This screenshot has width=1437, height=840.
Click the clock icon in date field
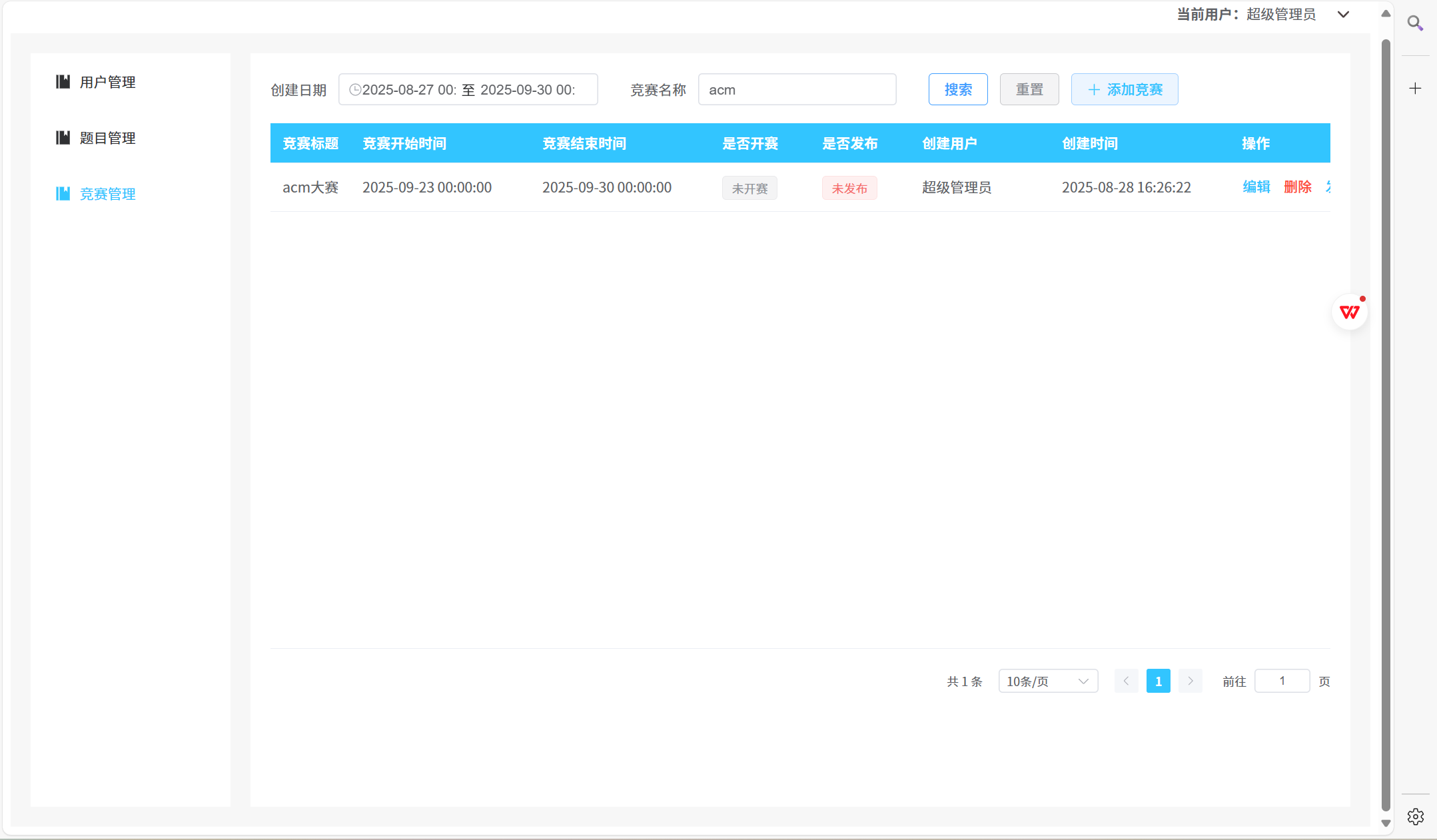click(x=355, y=90)
